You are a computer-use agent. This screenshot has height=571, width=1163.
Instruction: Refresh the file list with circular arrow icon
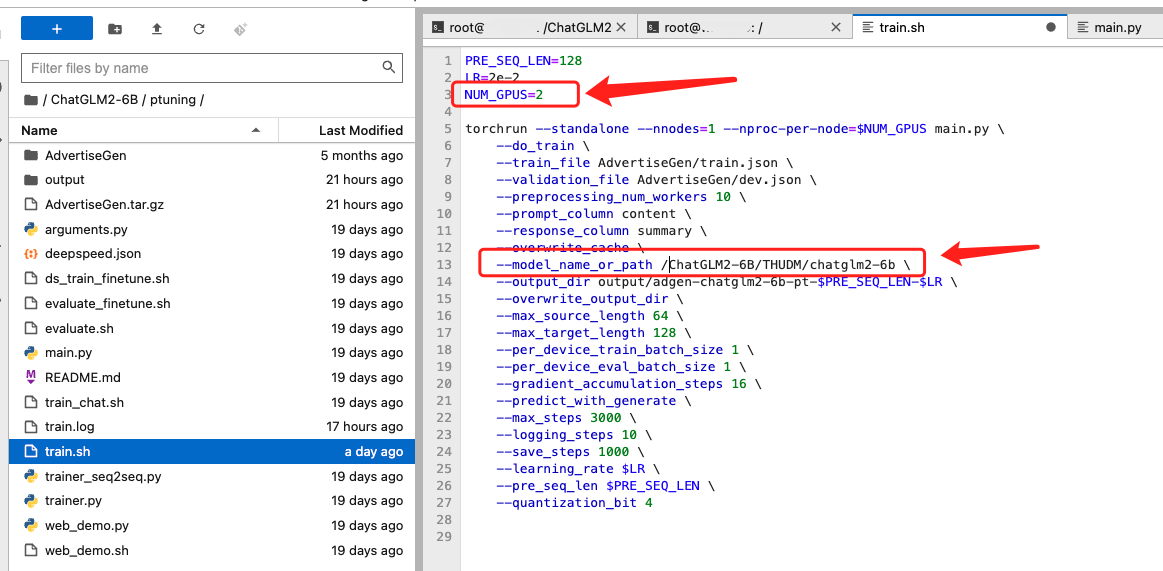[x=199, y=29]
